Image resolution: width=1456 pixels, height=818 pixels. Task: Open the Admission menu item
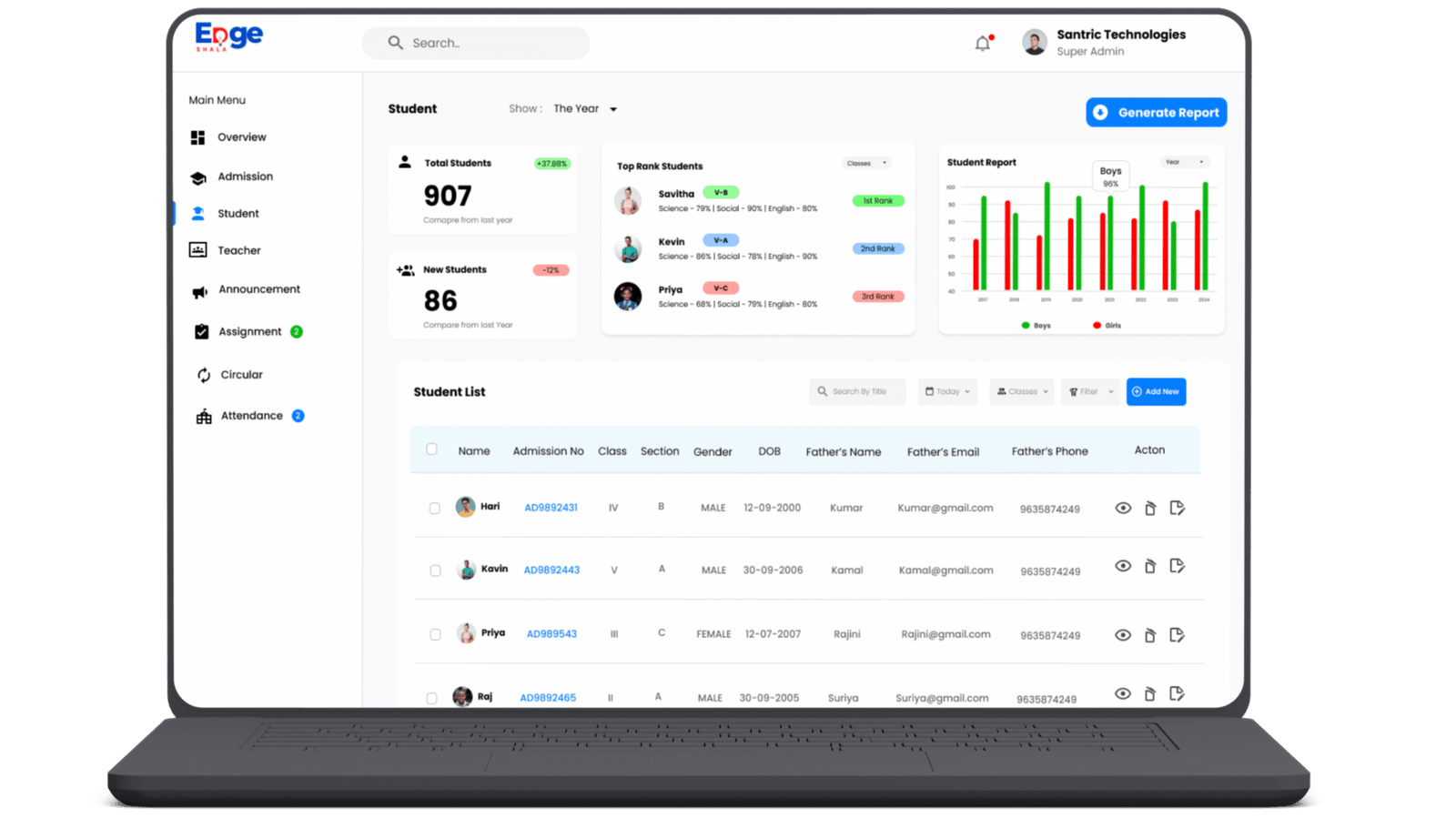(x=245, y=177)
